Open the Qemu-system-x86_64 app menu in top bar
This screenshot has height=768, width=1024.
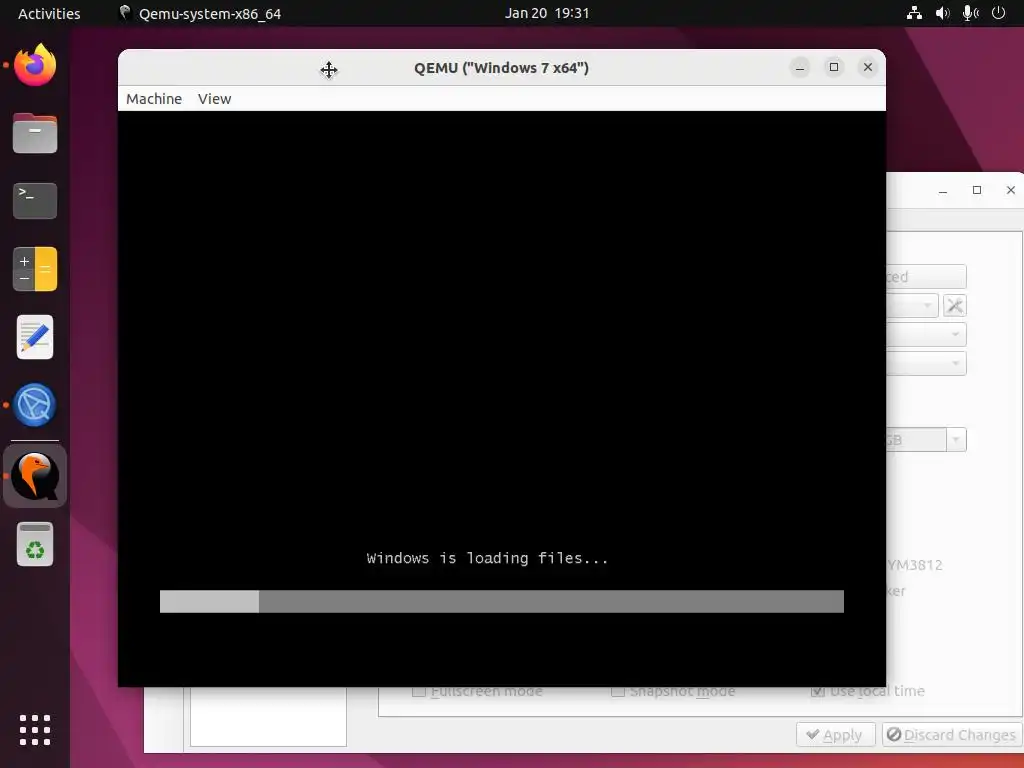[200, 13]
